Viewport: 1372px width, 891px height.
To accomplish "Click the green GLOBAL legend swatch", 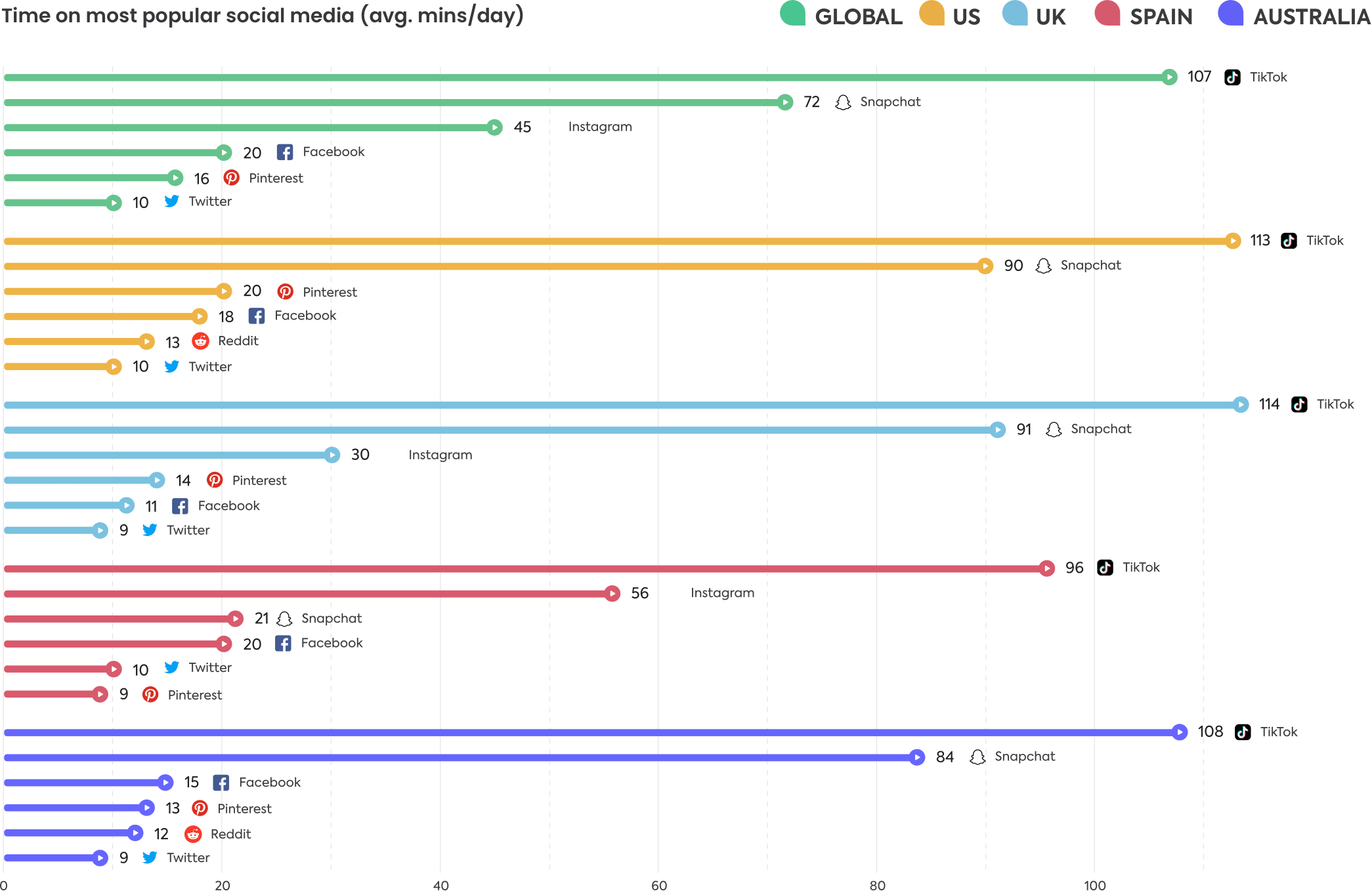I will [793, 13].
